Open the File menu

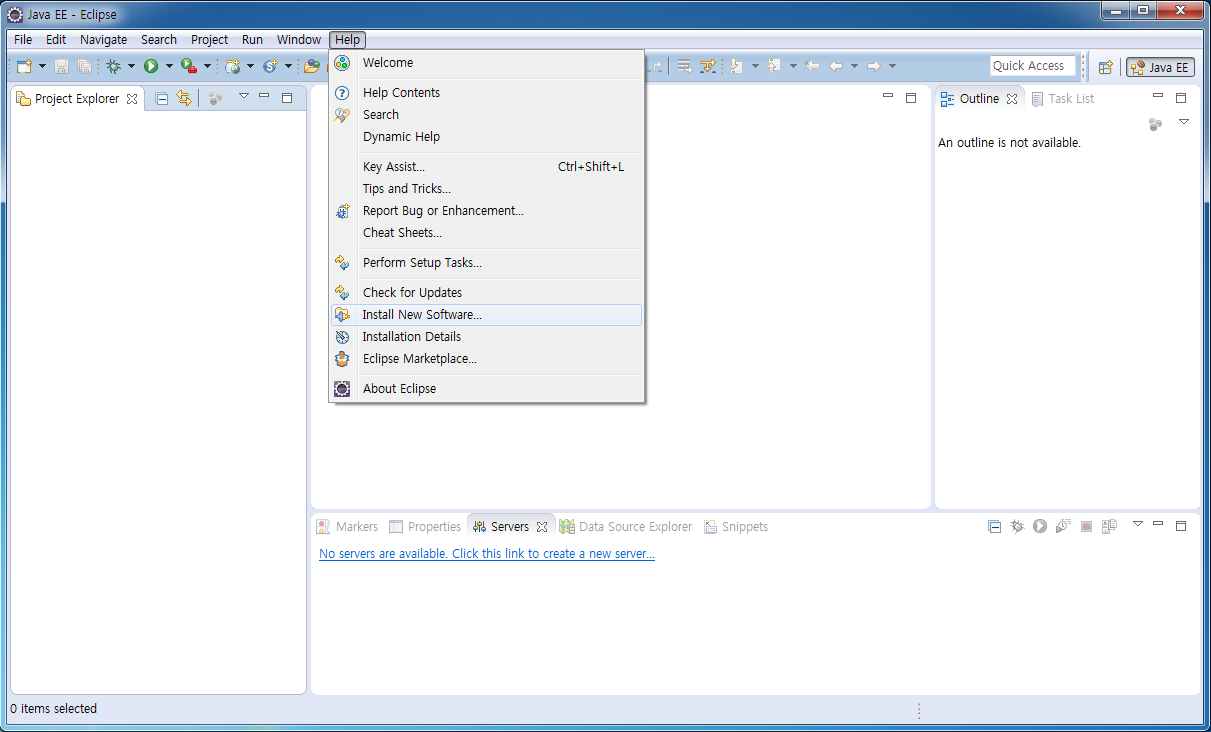click(x=23, y=40)
